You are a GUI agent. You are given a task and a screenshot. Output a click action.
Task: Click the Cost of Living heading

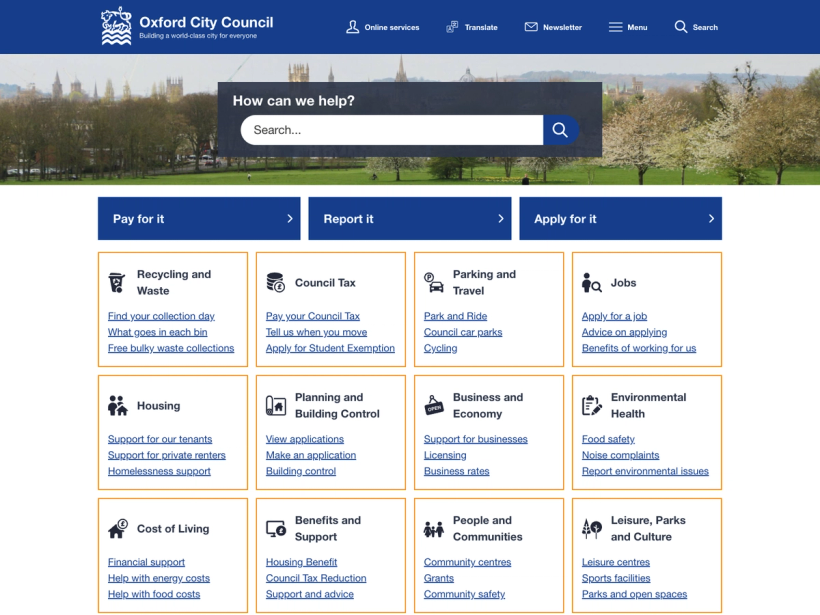point(173,529)
